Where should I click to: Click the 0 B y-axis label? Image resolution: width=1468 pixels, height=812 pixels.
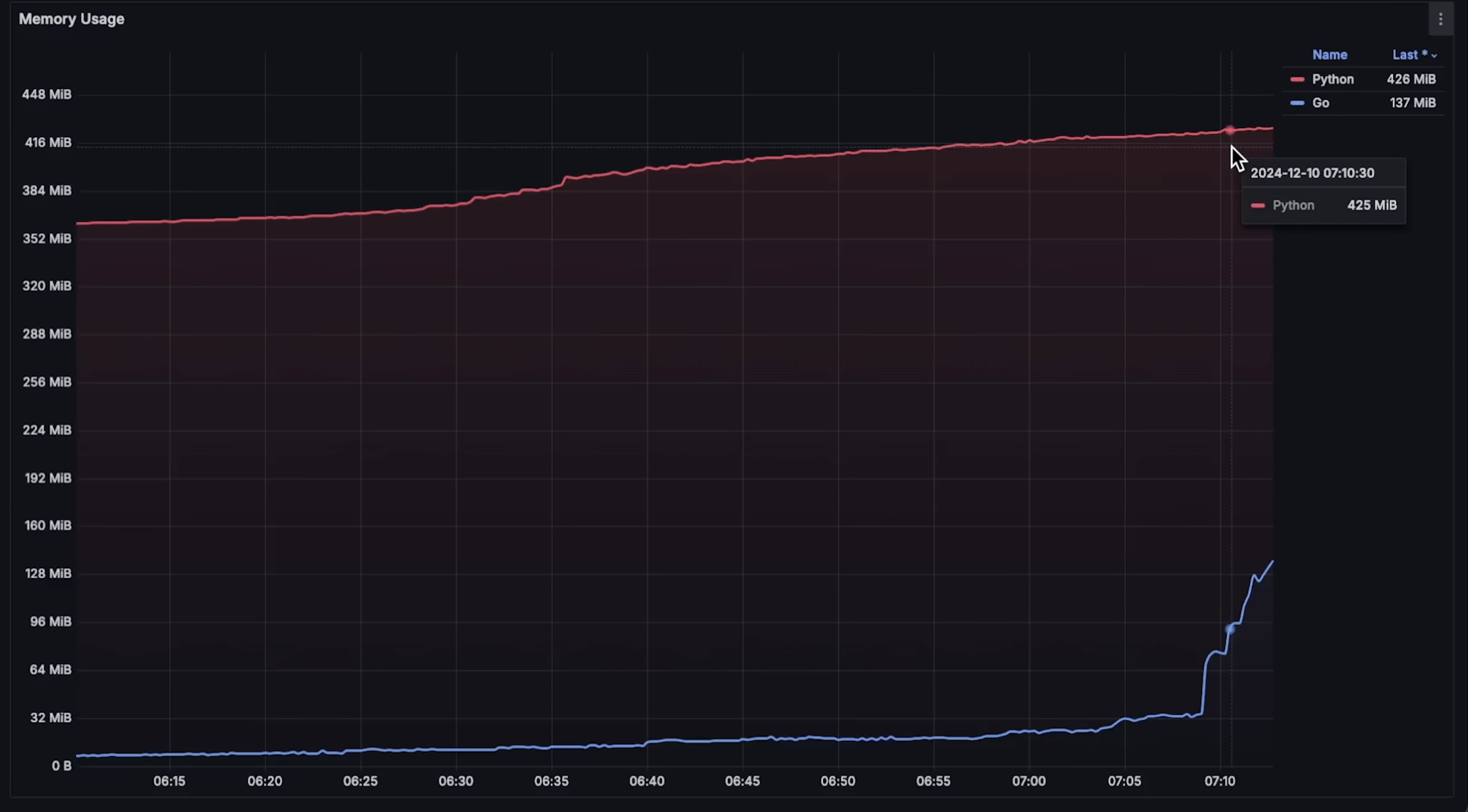61,766
